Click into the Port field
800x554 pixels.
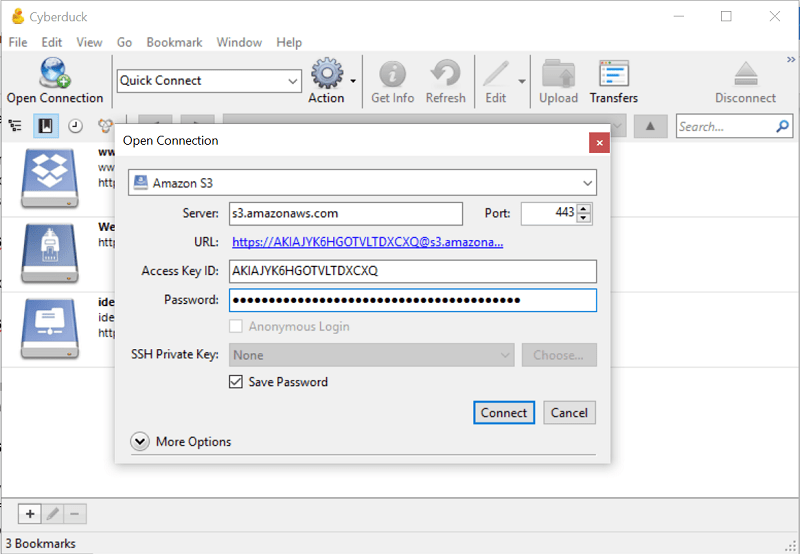[x=549, y=213]
